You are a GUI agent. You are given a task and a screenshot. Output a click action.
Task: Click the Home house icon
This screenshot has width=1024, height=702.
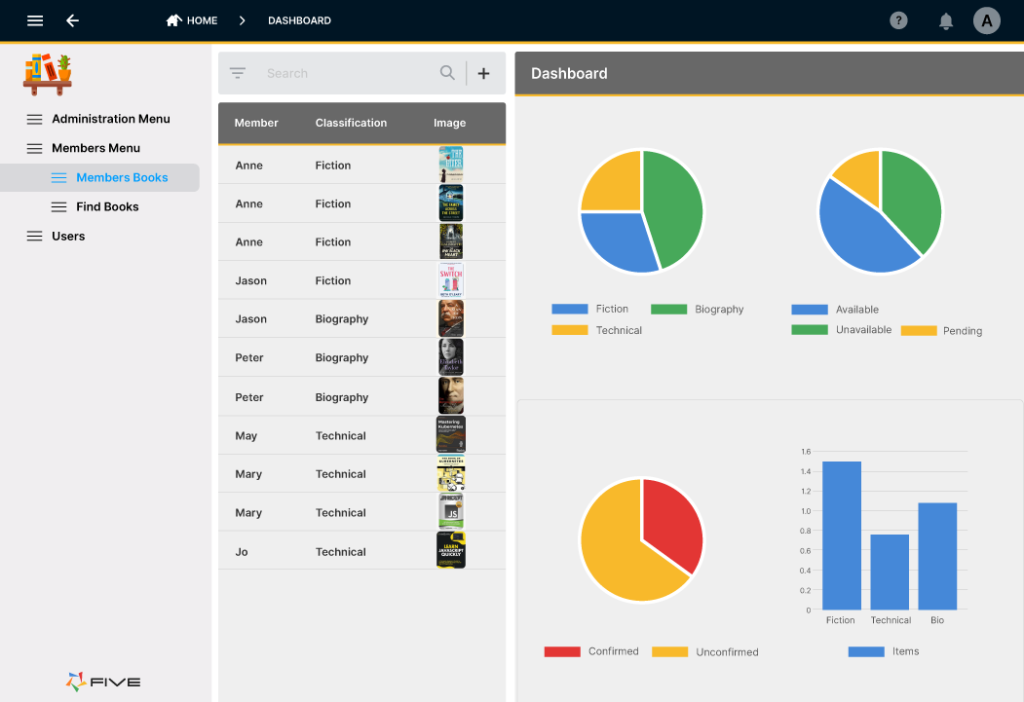pos(173,20)
